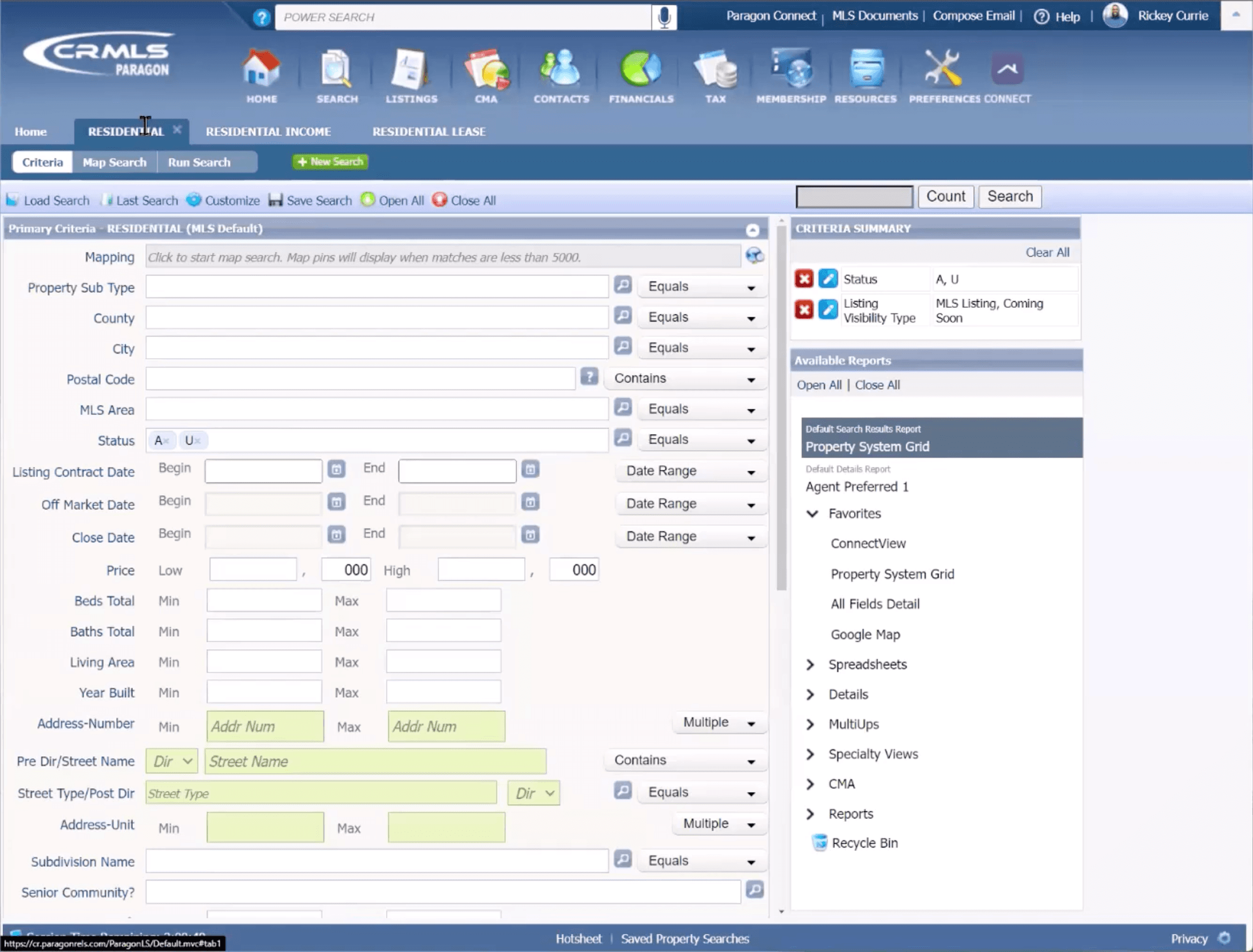Remove the A status tag
The image size is (1253, 952).
[x=167, y=442]
